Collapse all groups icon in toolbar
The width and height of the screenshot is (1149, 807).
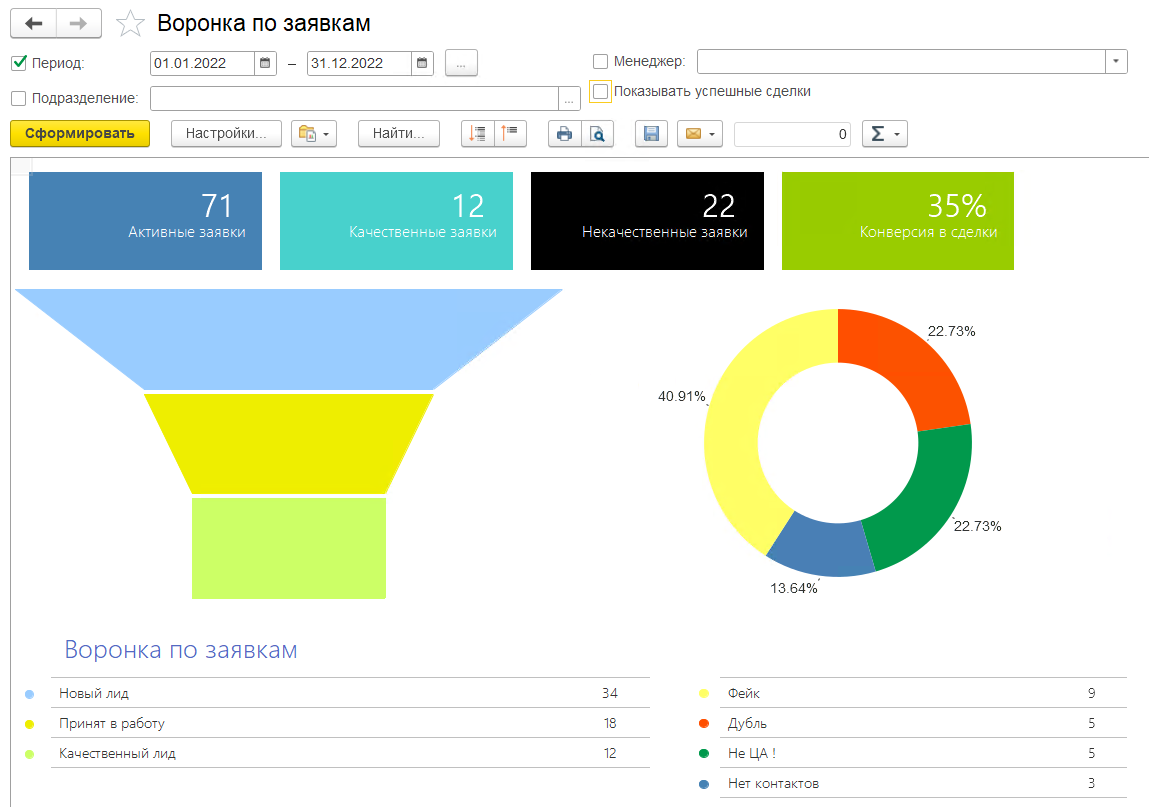[510, 134]
